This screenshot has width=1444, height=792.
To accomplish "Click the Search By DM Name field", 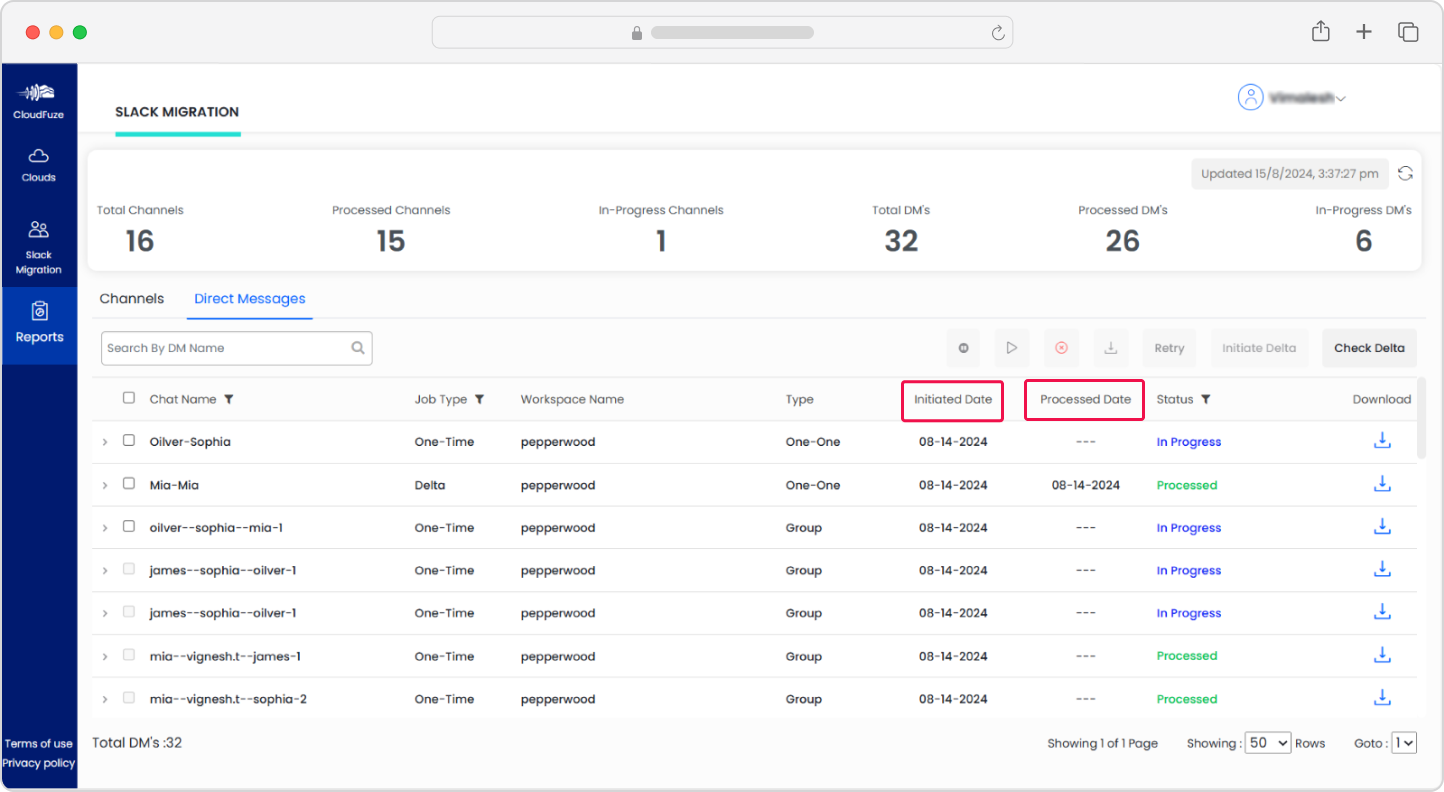I will (x=237, y=348).
